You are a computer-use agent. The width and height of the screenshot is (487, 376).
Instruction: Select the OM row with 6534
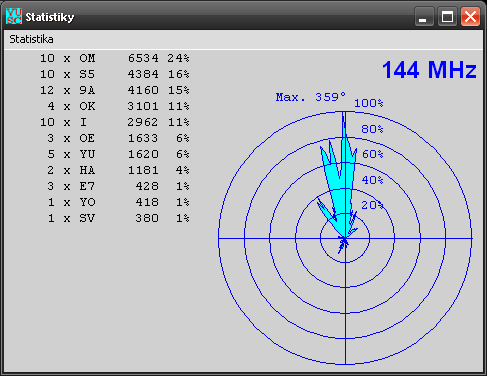[x=115, y=58]
